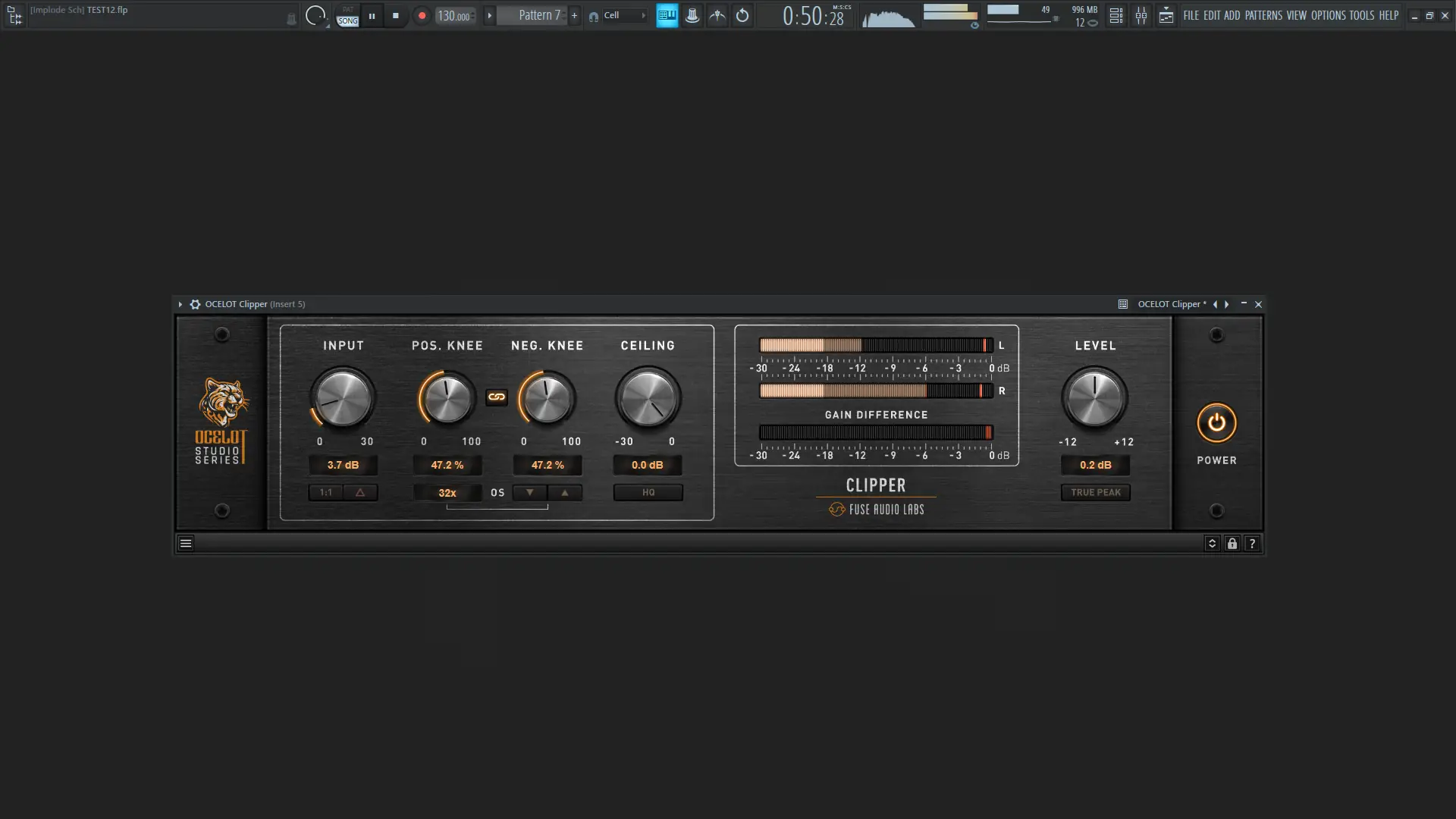Open the Cell snap dropdown
The width and height of the screenshot is (1456, 819).
(x=623, y=15)
